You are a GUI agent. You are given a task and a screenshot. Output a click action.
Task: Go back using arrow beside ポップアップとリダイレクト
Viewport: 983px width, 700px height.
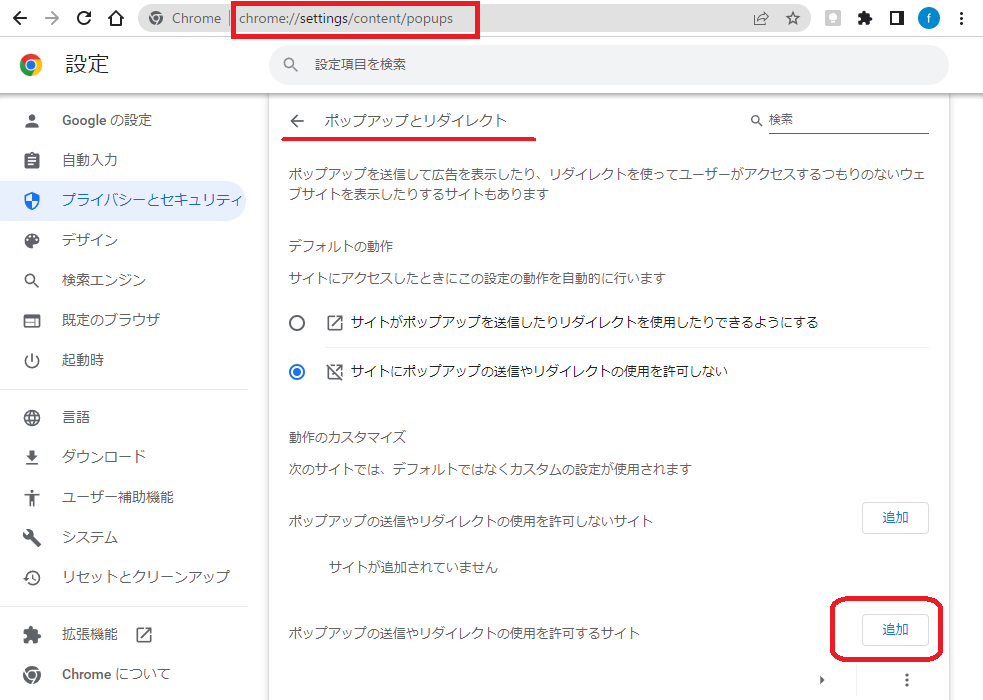pyautogui.click(x=297, y=120)
